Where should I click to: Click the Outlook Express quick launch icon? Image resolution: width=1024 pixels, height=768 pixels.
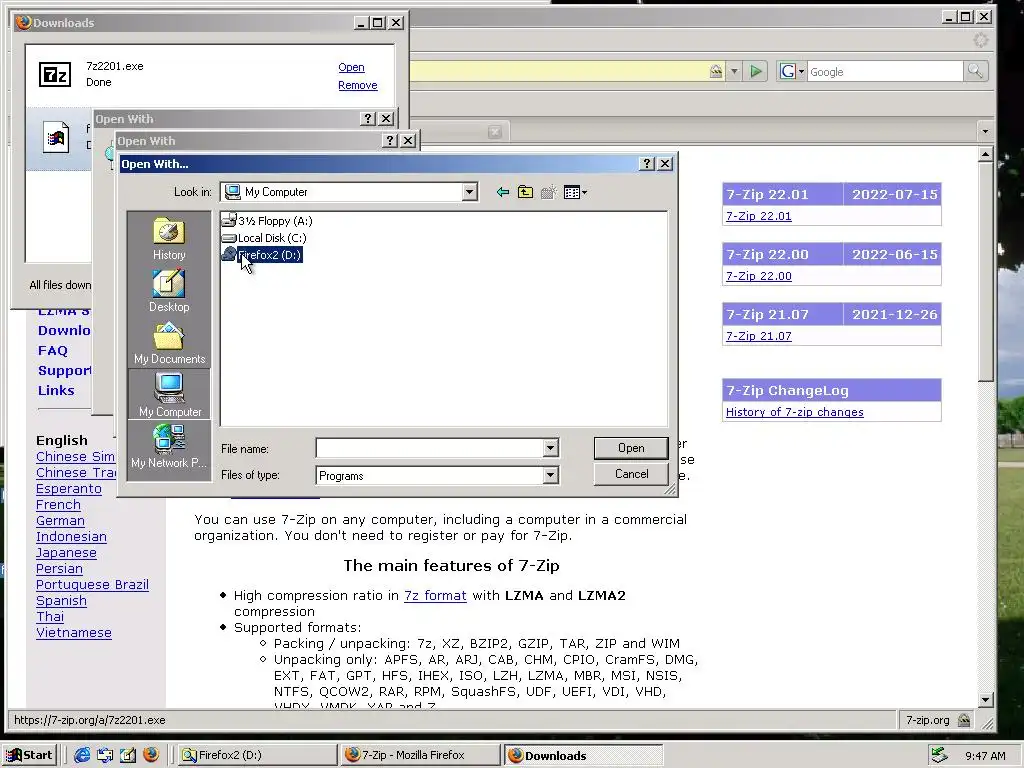pyautogui.click(x=105, y=755)
